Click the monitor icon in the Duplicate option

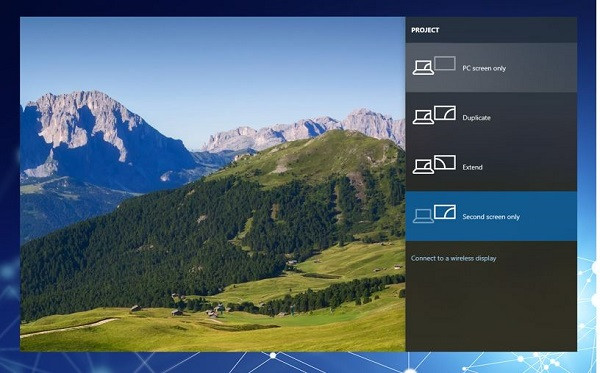445,113
